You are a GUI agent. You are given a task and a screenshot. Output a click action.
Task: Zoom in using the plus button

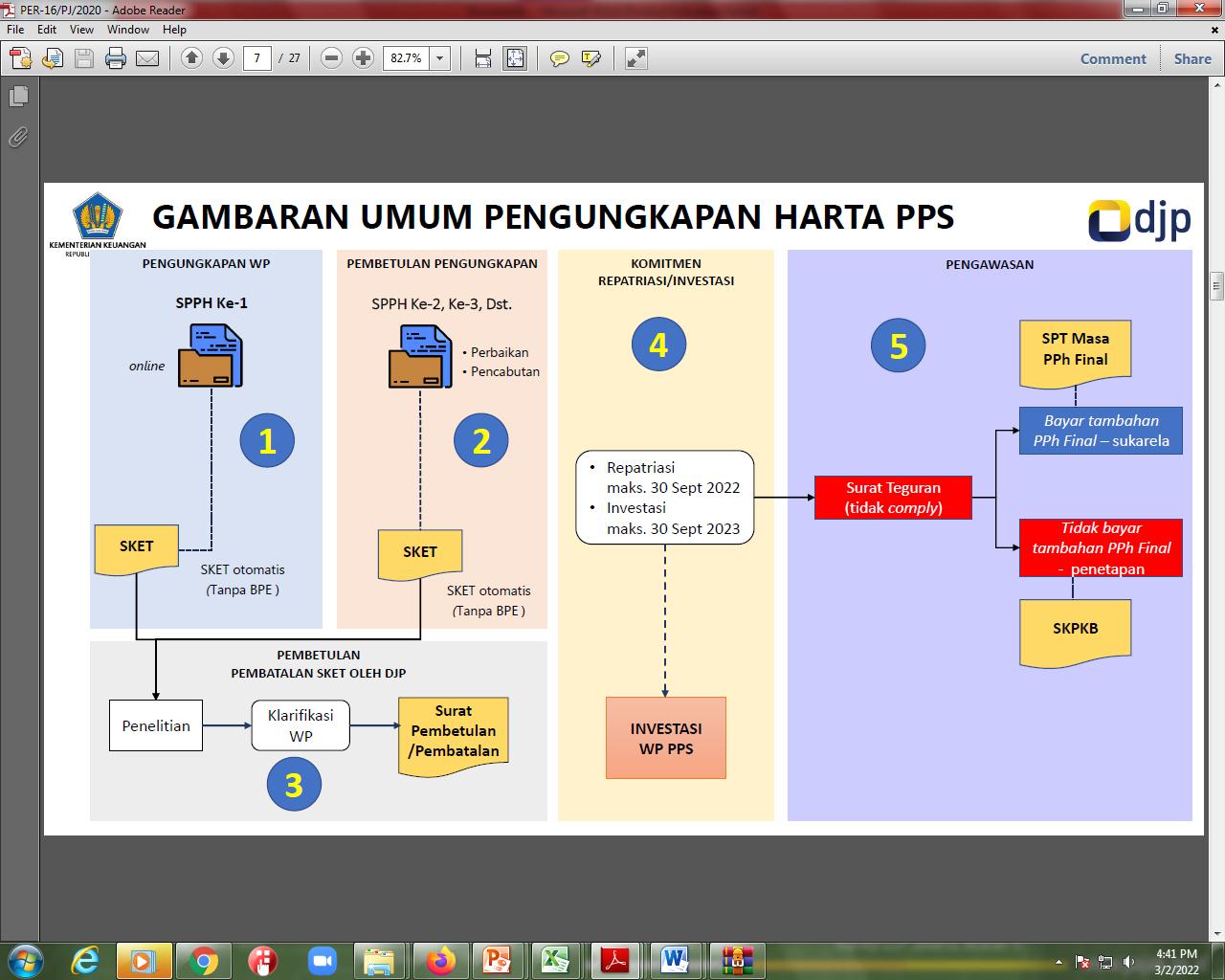tap(363, 58)
